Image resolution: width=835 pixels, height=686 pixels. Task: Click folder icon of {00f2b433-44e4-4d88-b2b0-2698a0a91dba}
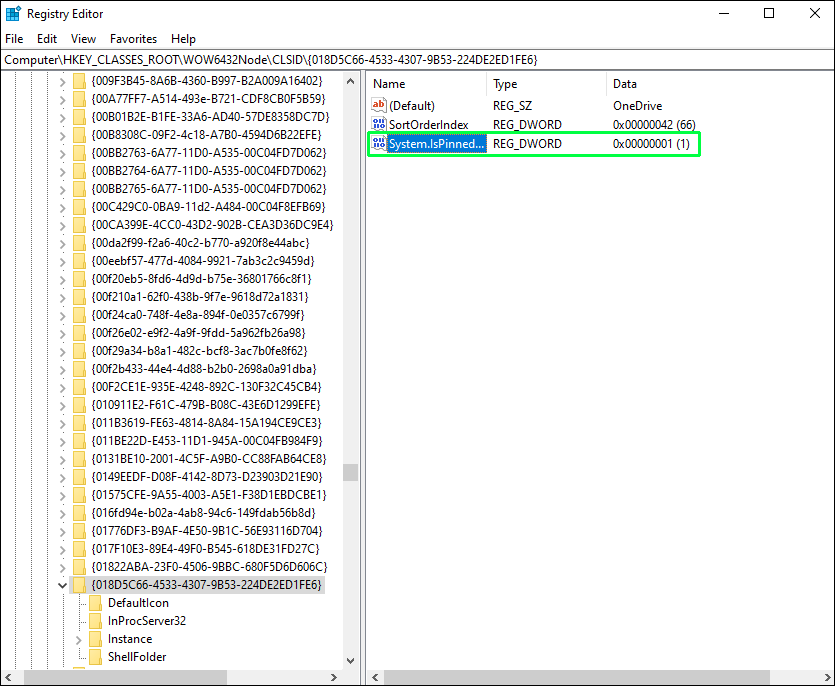tap(79, 369)
